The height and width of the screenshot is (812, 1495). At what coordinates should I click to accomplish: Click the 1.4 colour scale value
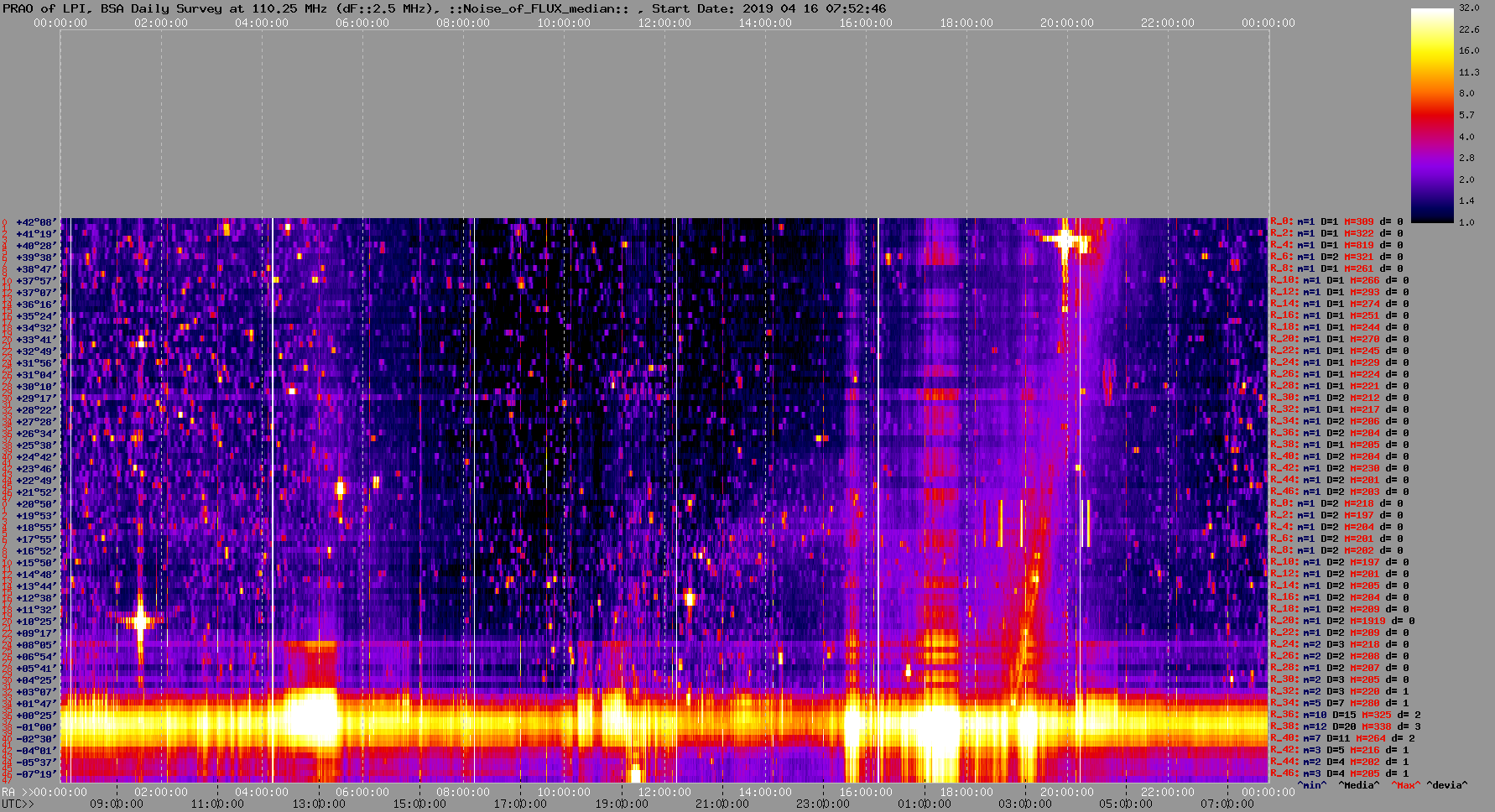click(x=1466, y=200)
